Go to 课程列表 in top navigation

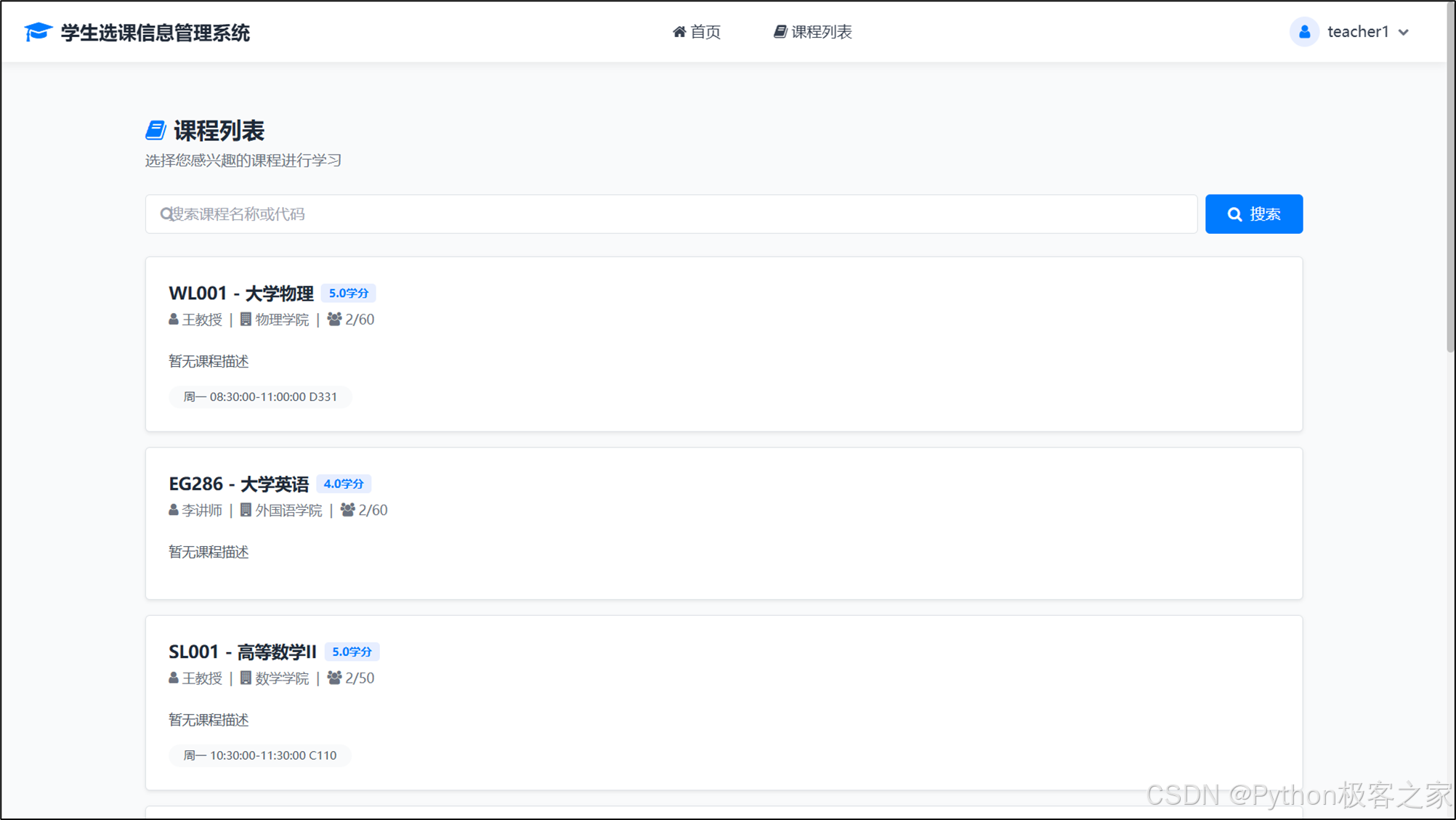[812, 32]
